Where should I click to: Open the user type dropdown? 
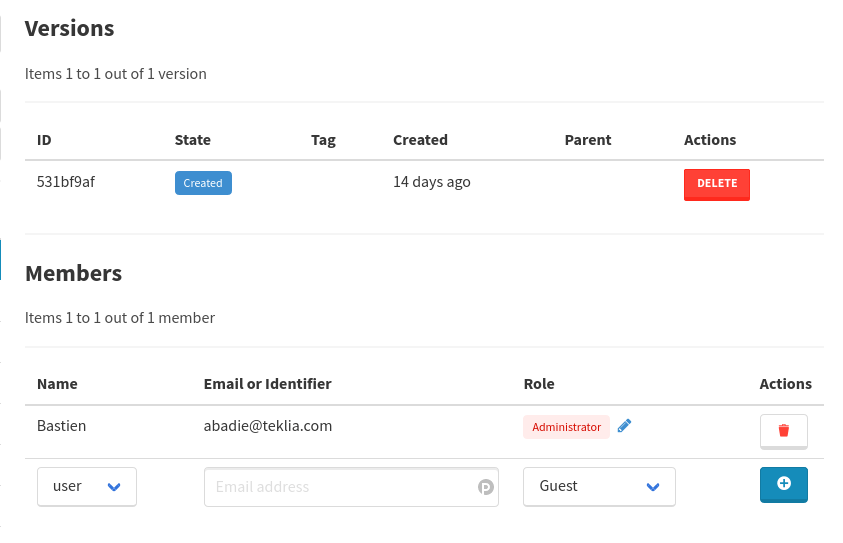pyautogui.click(x=87, y=487)
